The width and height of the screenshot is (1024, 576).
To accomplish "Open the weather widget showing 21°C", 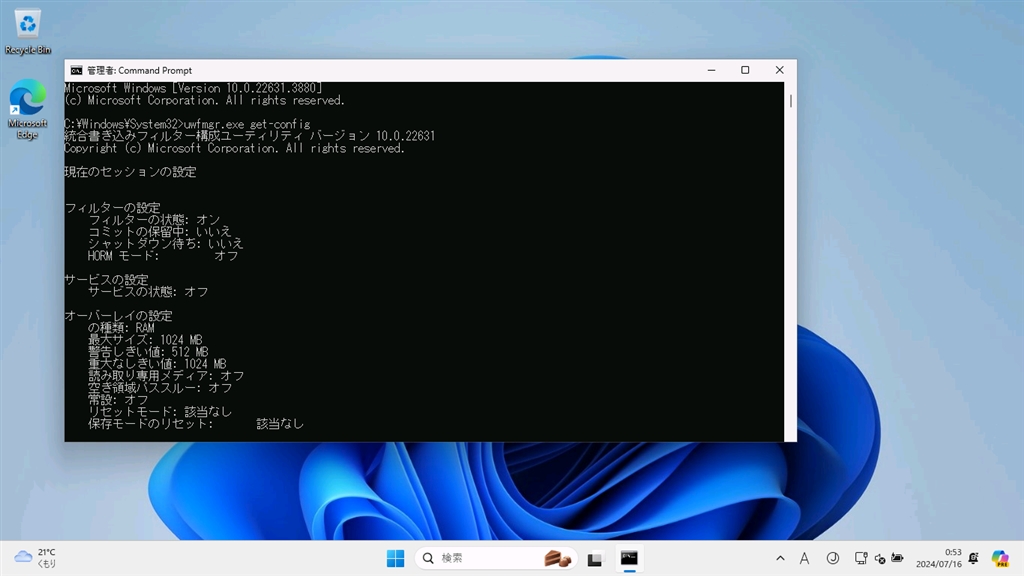I will pos(36,558).
